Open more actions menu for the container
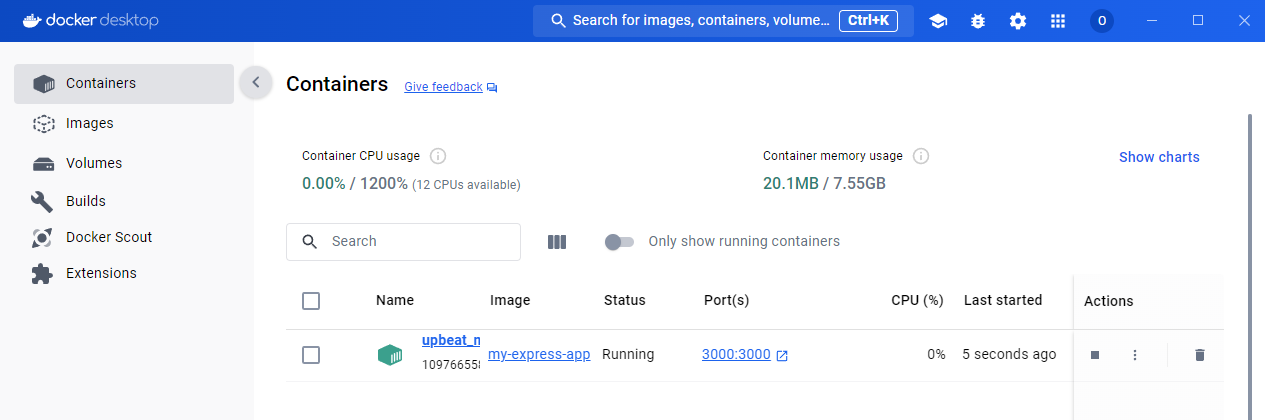Image resolution: width=1265 pixels, height=420 pixels. [x=1135, y=354]
